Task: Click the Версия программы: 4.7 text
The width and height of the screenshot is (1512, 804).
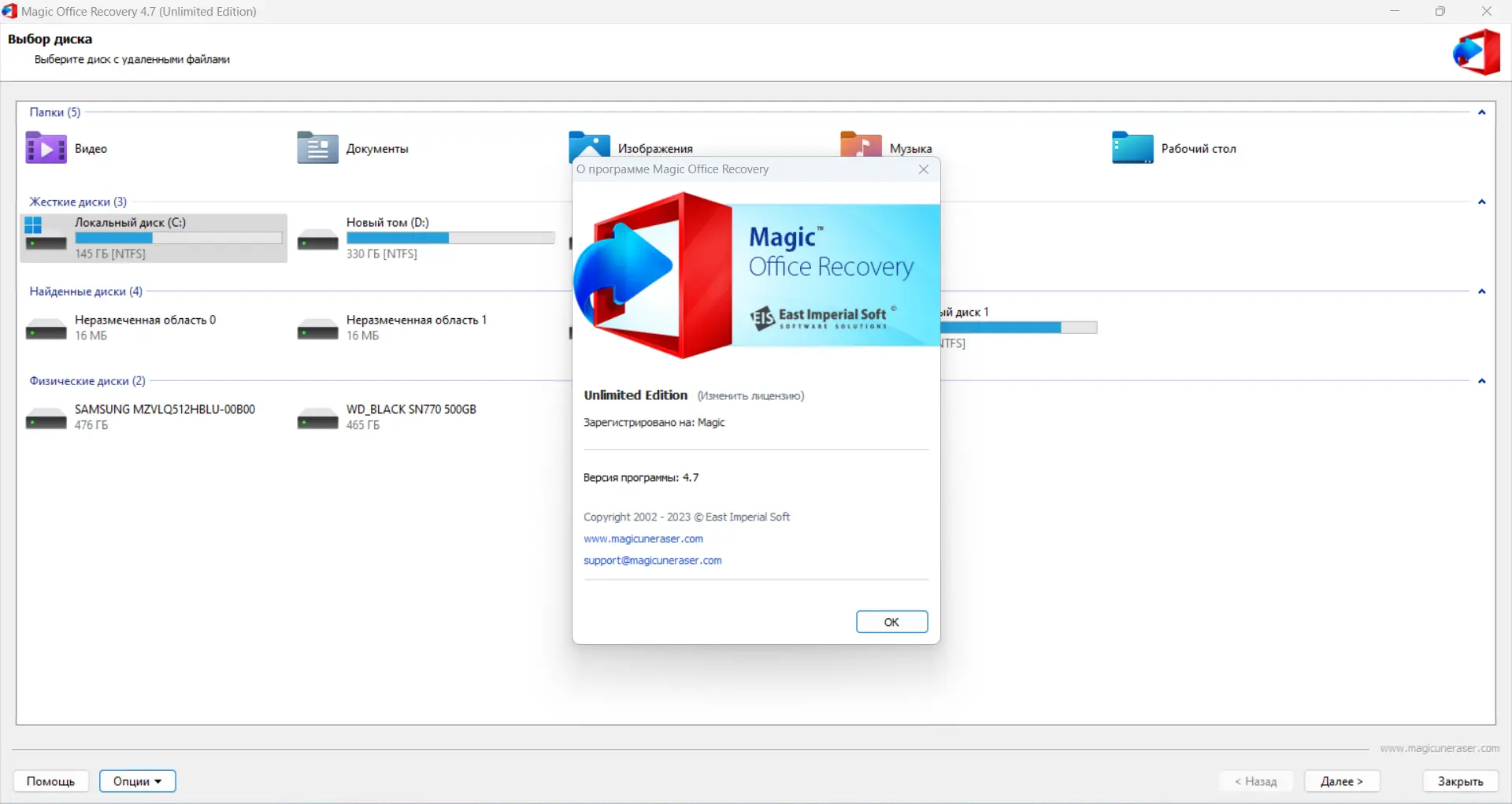Action: tap(641, 478)
